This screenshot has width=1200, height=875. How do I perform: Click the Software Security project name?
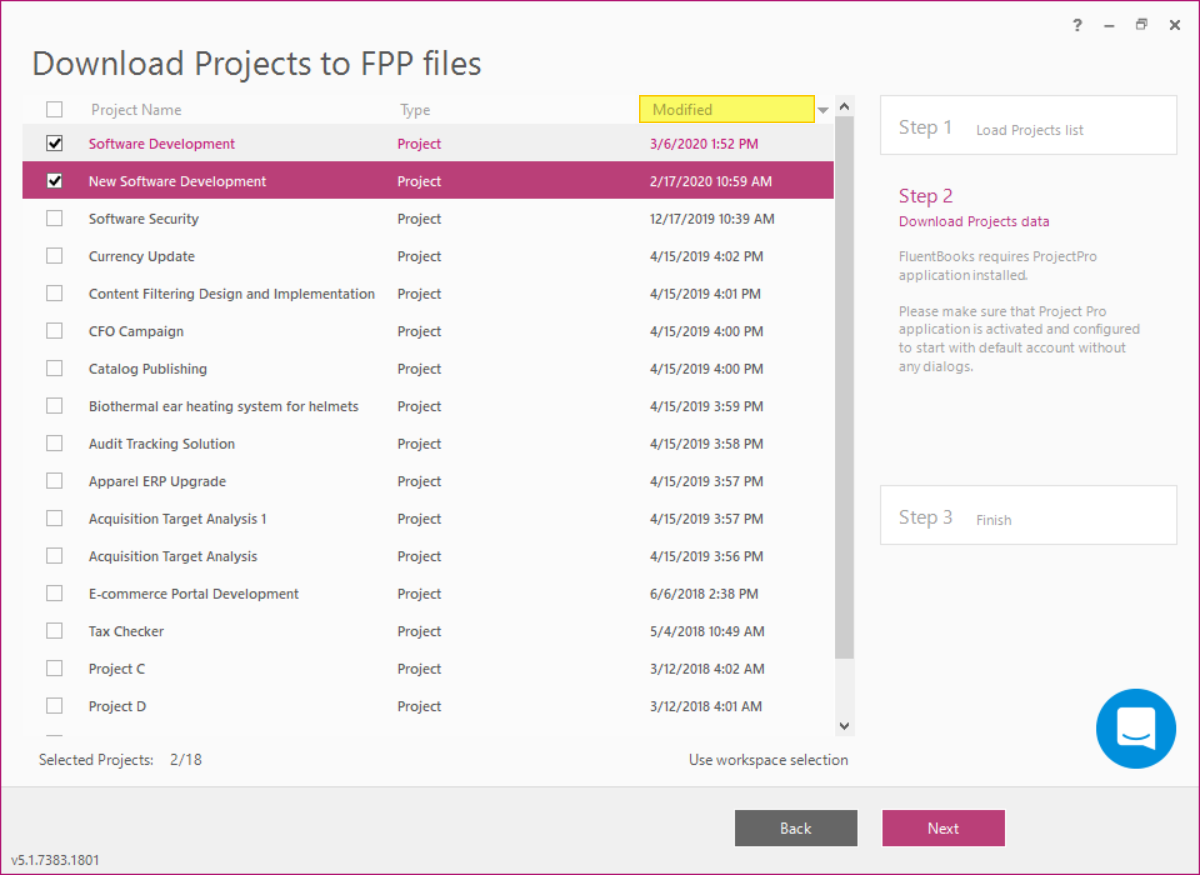click(x=144, y=219)
